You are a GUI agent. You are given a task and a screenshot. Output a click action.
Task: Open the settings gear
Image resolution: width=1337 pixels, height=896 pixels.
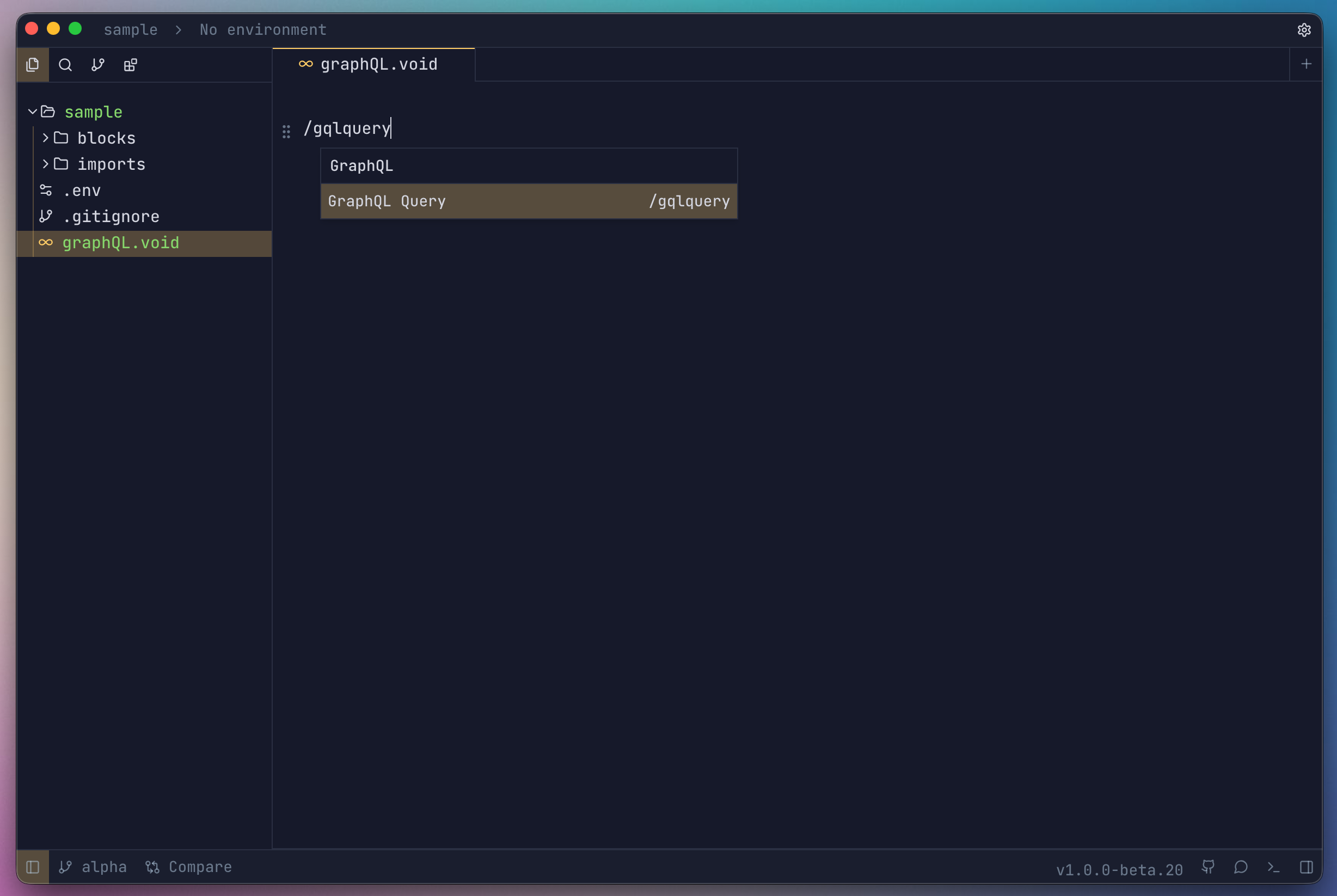click(1304, 30)
